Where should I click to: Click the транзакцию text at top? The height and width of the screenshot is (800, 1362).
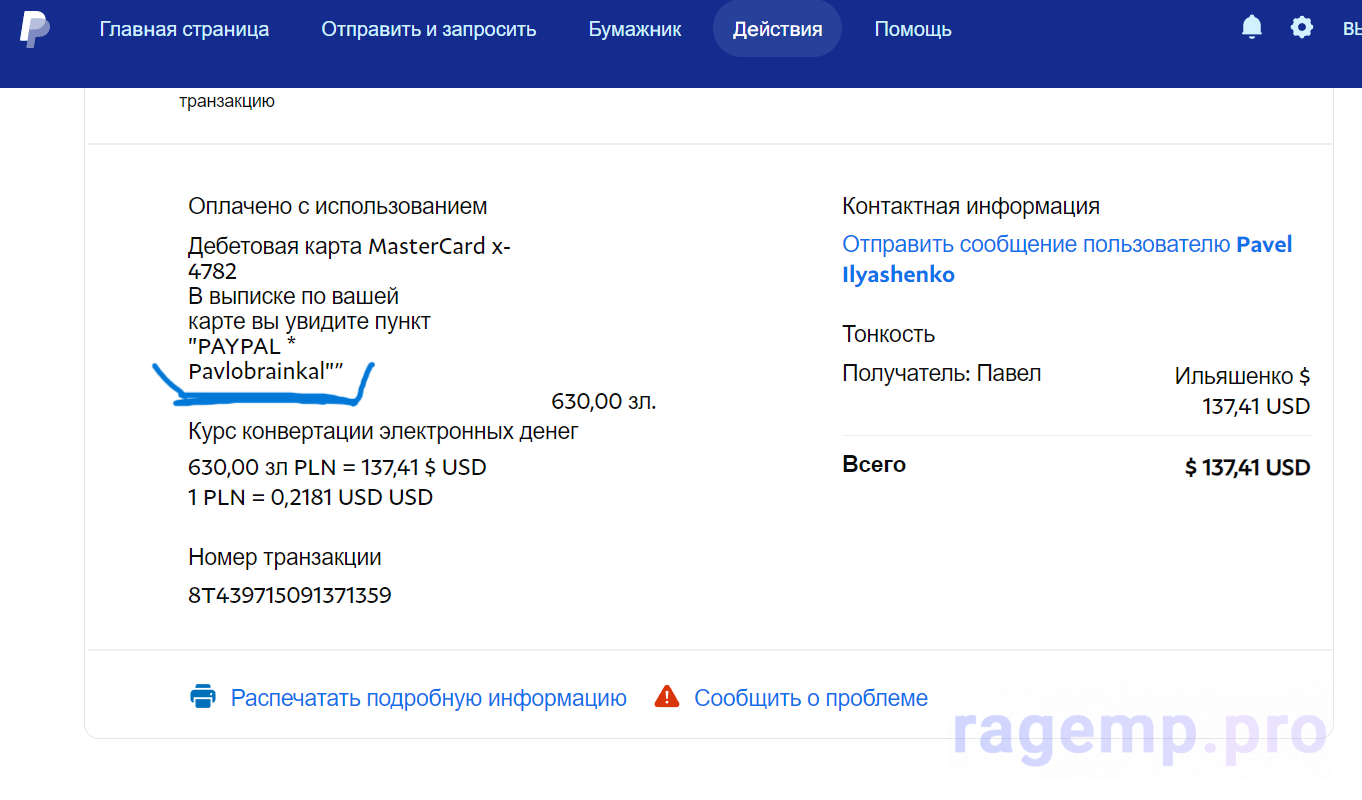227,101
